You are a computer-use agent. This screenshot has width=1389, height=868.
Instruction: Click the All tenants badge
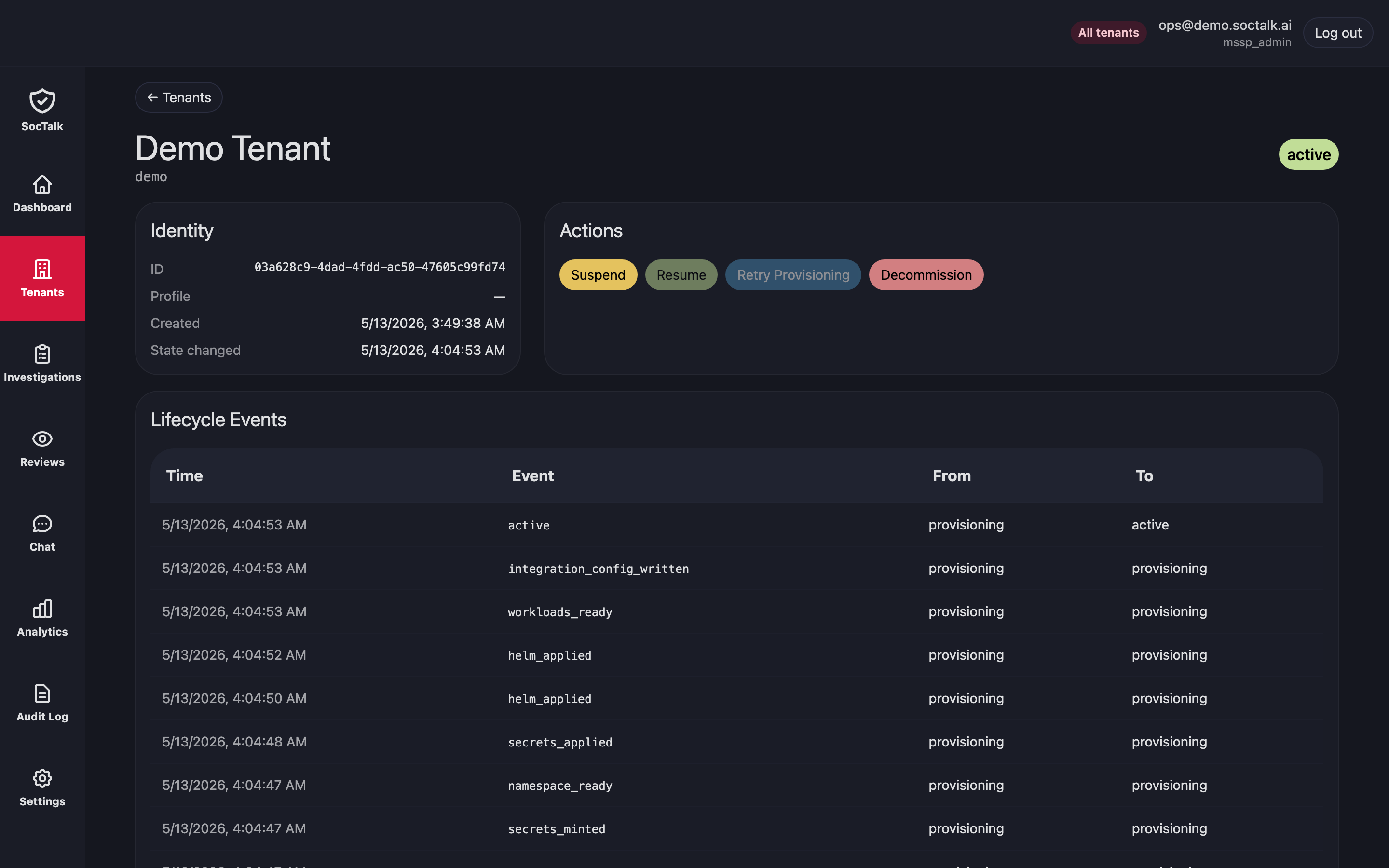tap(1108, 33)
